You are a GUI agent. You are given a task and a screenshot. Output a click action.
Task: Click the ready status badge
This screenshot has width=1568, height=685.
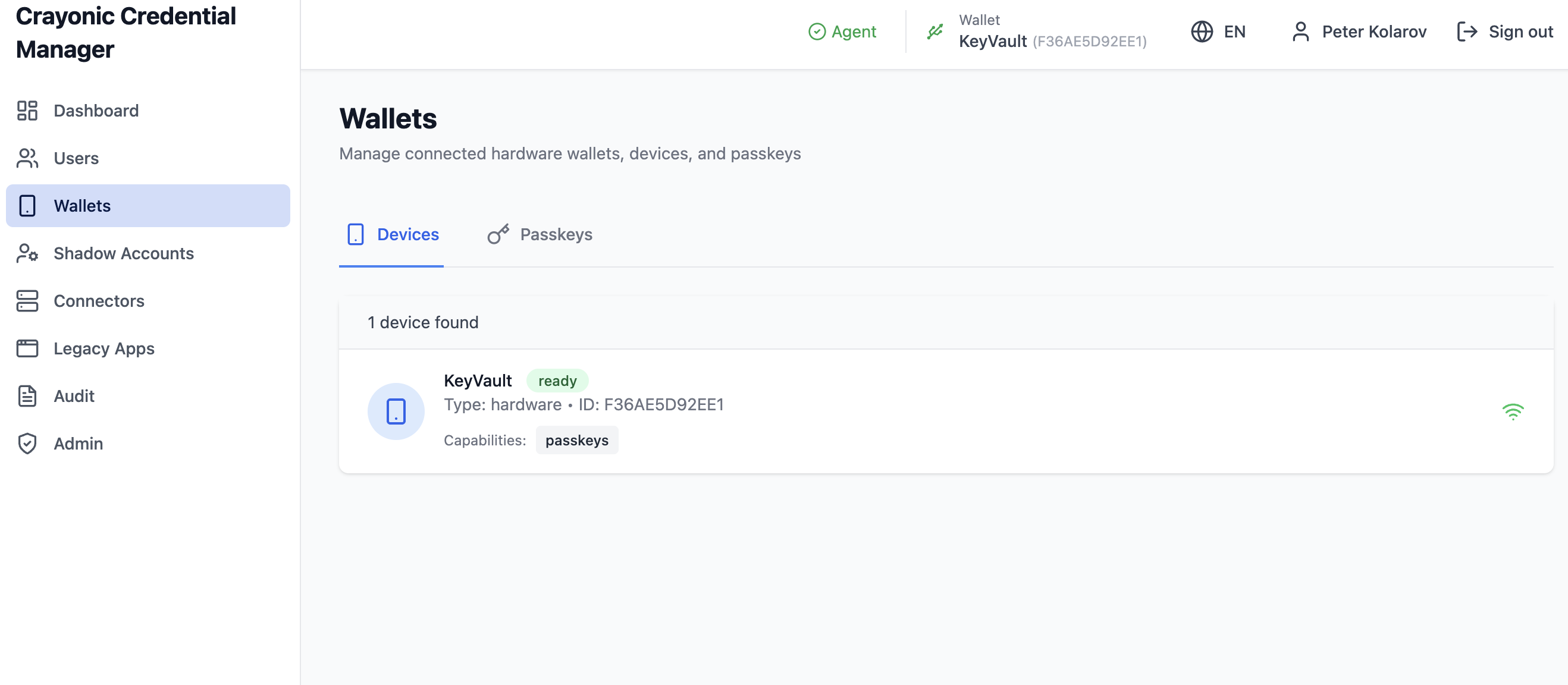coord(557,381)
